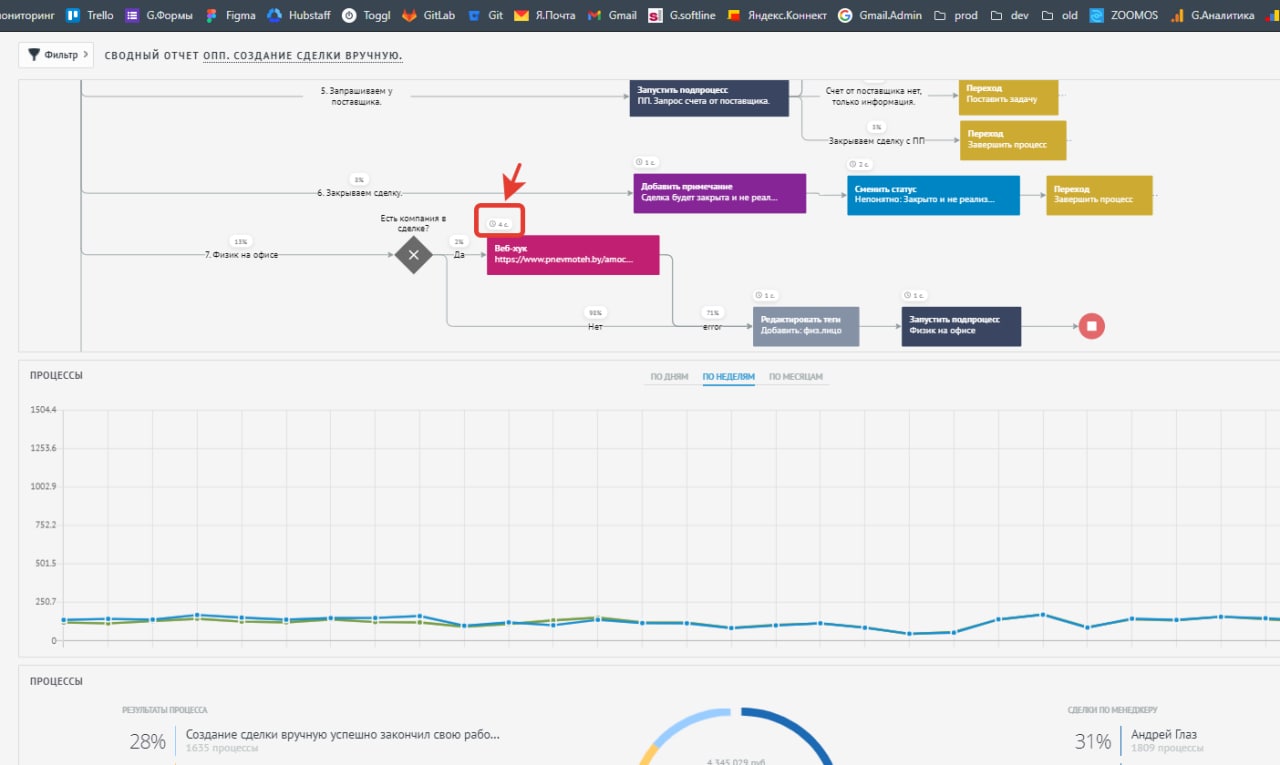Click the Есть компания в сделке? label
Screen dimensions: 1280x765
[413, 222]
